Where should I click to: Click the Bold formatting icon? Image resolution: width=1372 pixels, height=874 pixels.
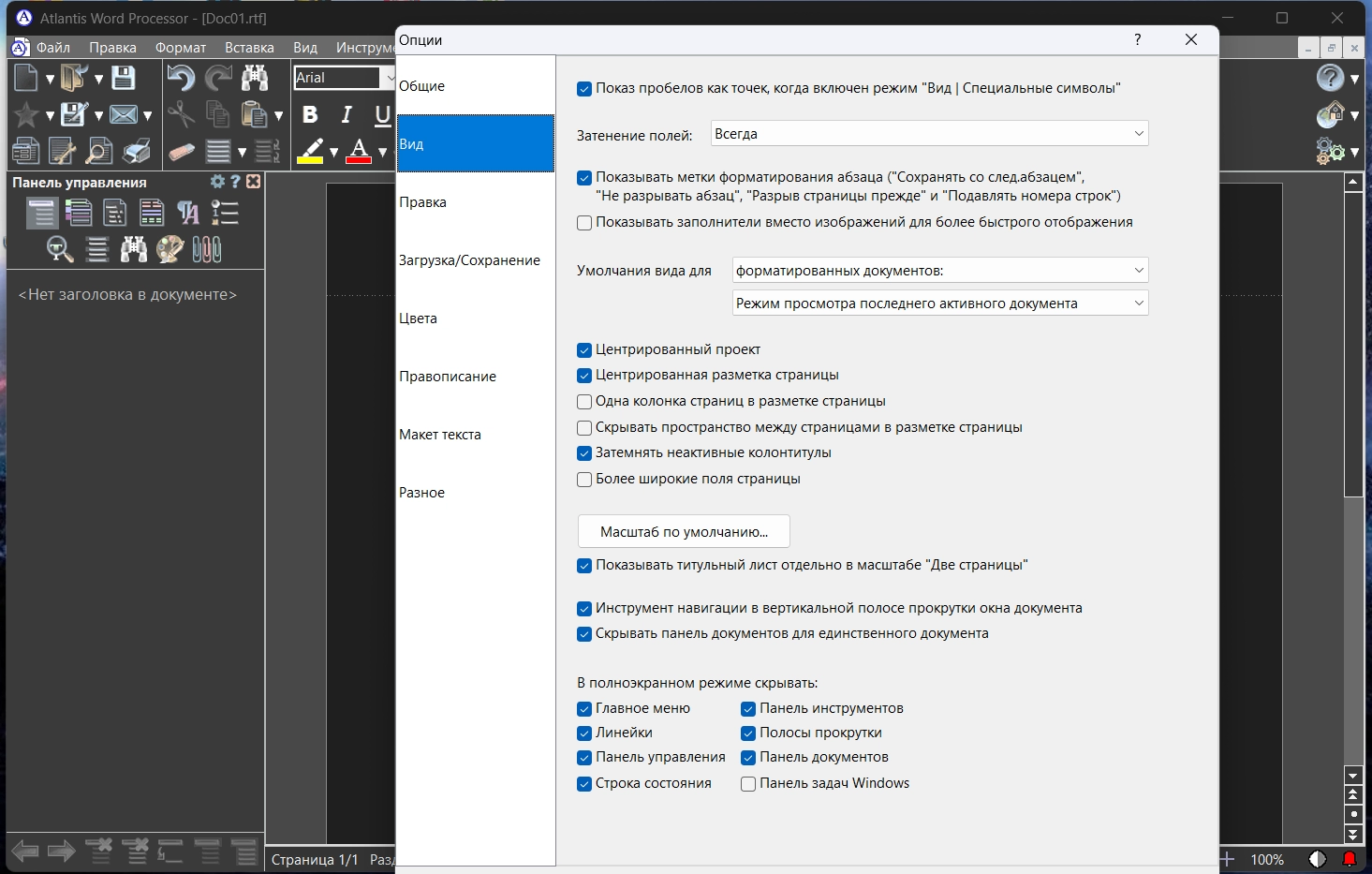click(311, 115)
